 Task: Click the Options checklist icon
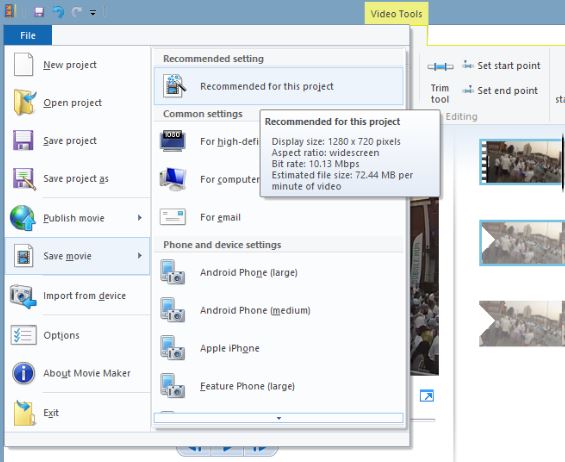point(23,335)
